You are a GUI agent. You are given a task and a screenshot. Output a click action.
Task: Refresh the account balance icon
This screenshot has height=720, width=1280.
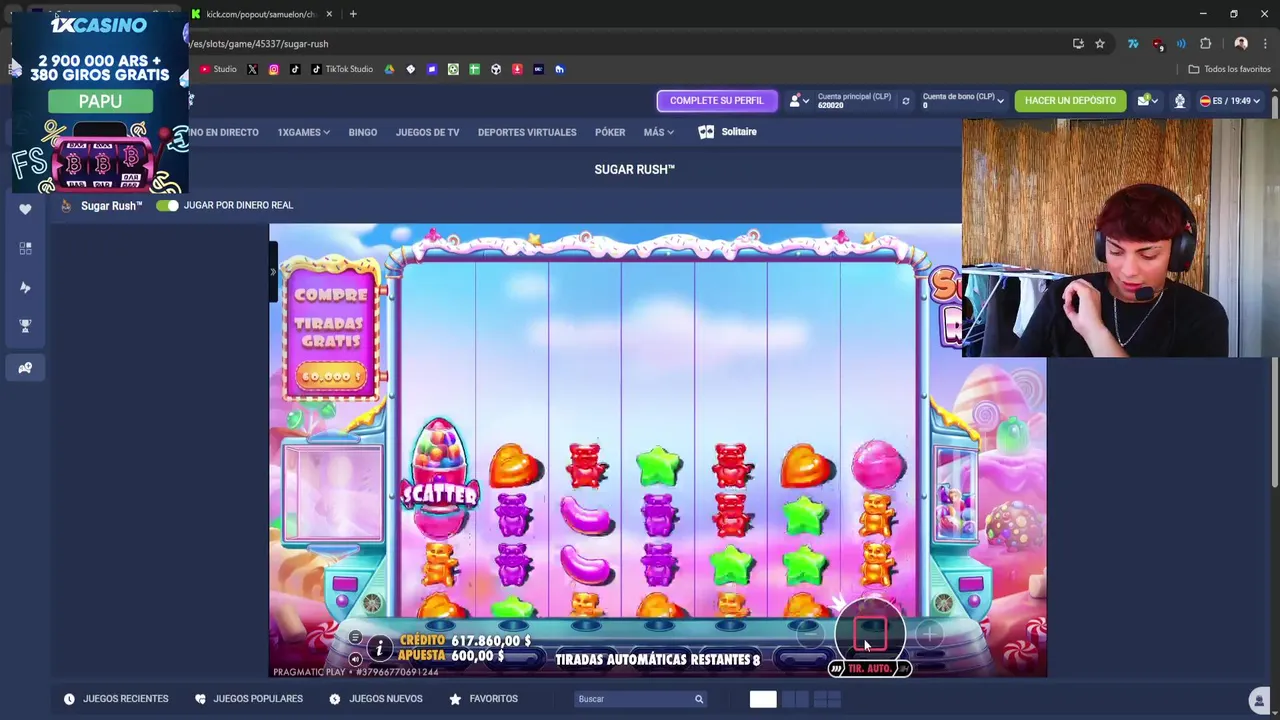click(905, 101)
